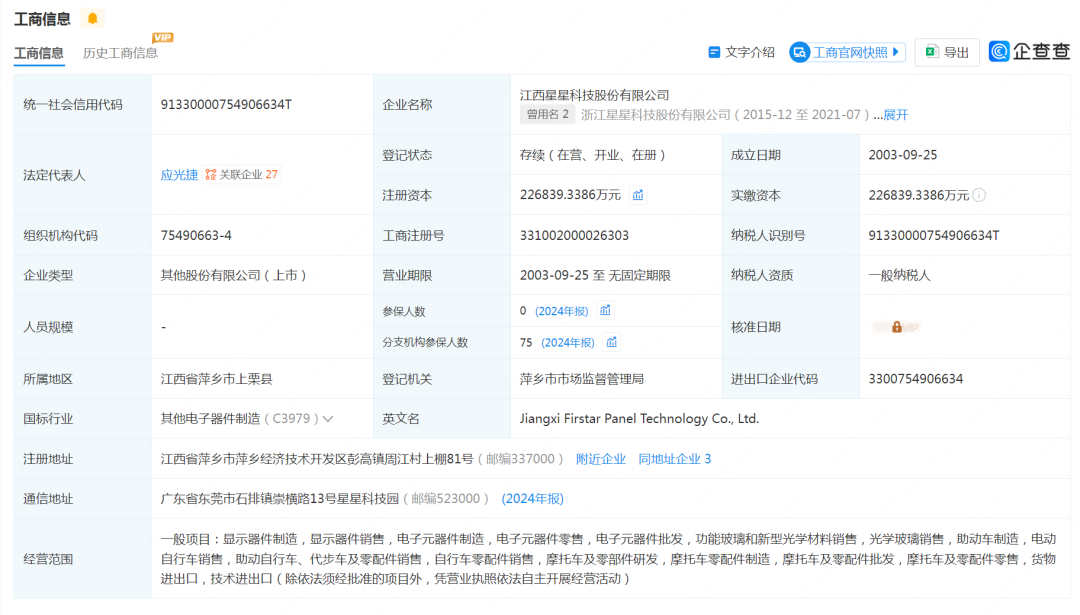1080x615 pixels.
Task: Select the 经营范围 description text
Action: point(608,559)
